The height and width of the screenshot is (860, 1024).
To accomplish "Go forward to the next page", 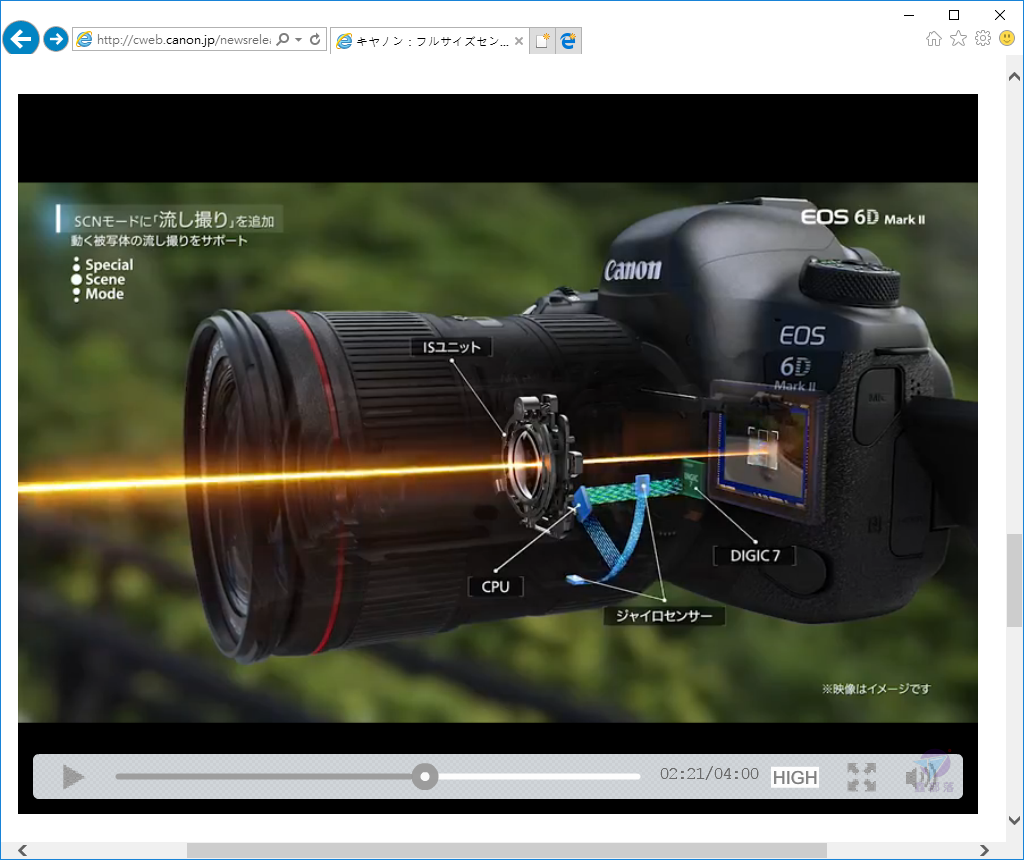I will 56,39.
